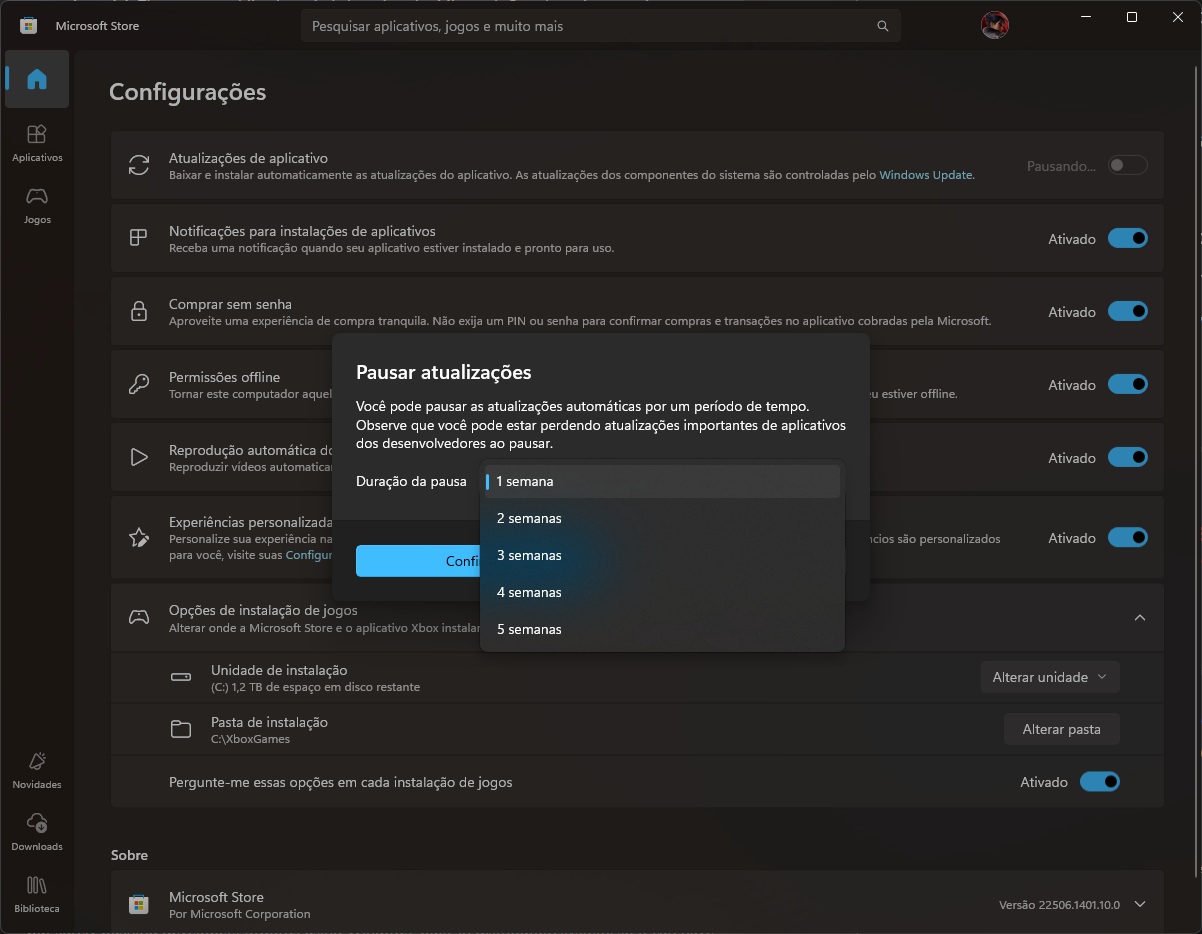1202x934 pixels.
Task: Toggle Permissões offline switch
Action: pyautogui.click(x=1127, y=384)
